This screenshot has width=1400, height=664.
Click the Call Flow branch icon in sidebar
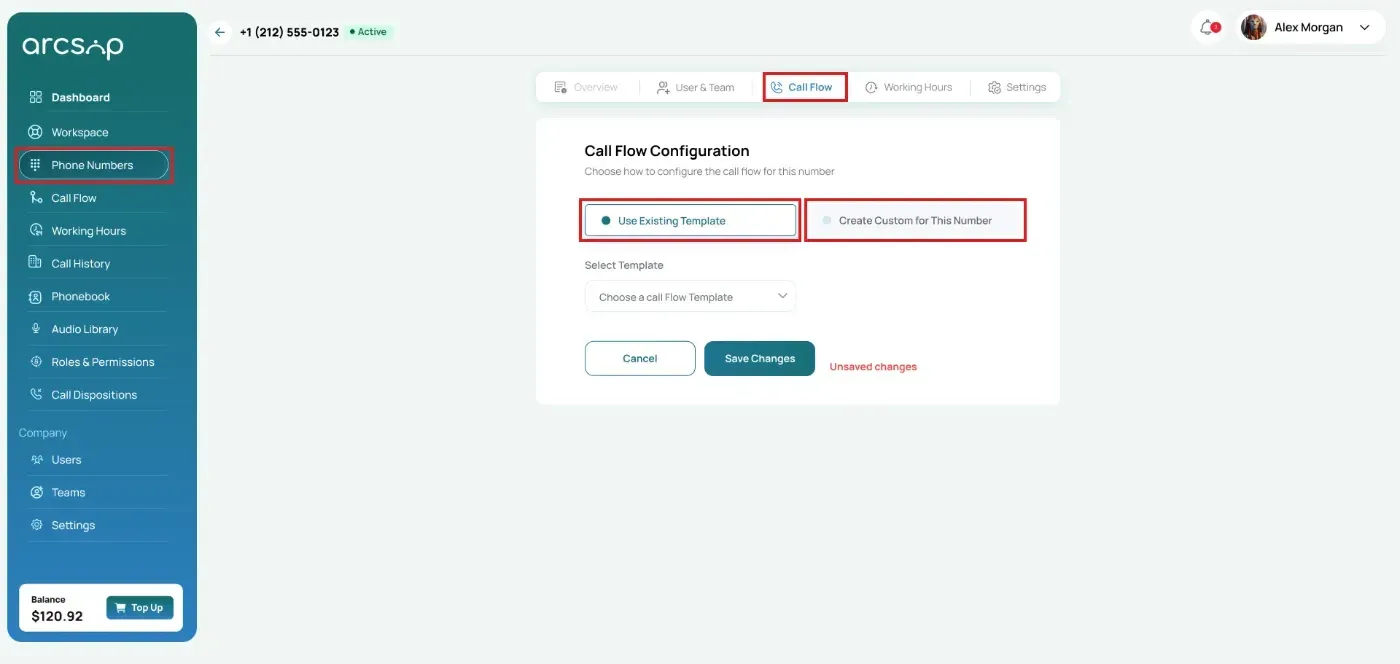36,198
